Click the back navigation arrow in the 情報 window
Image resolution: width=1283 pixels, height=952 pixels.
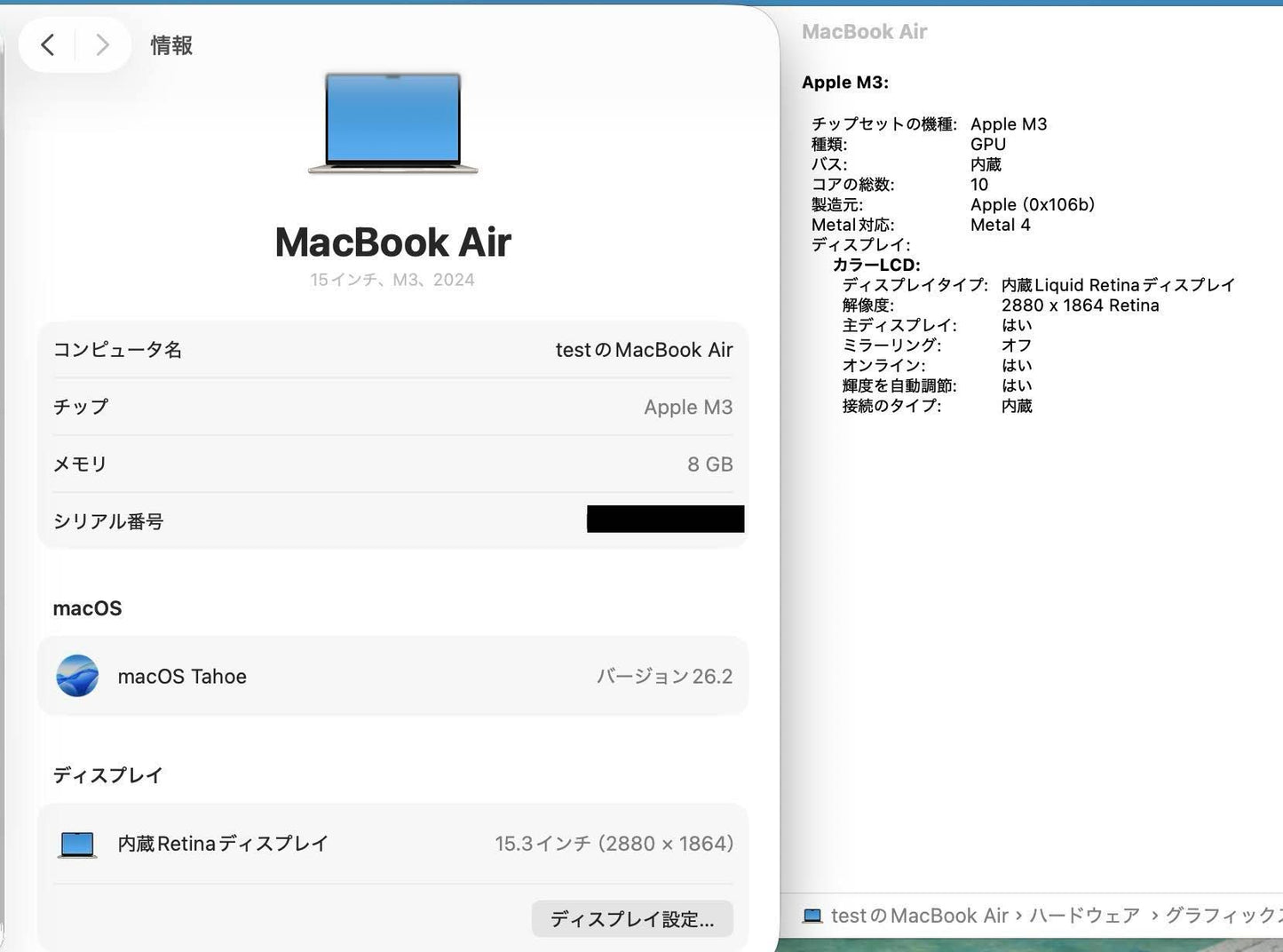48,44
